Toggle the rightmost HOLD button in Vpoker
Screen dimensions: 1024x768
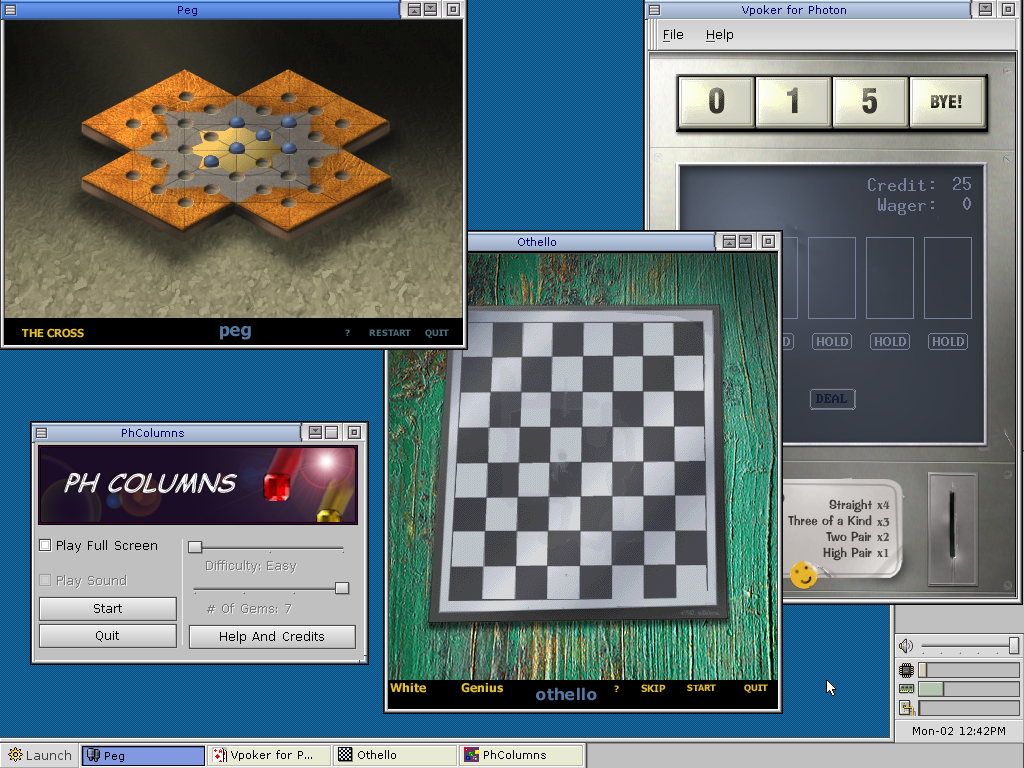click(x=947, y=342)
